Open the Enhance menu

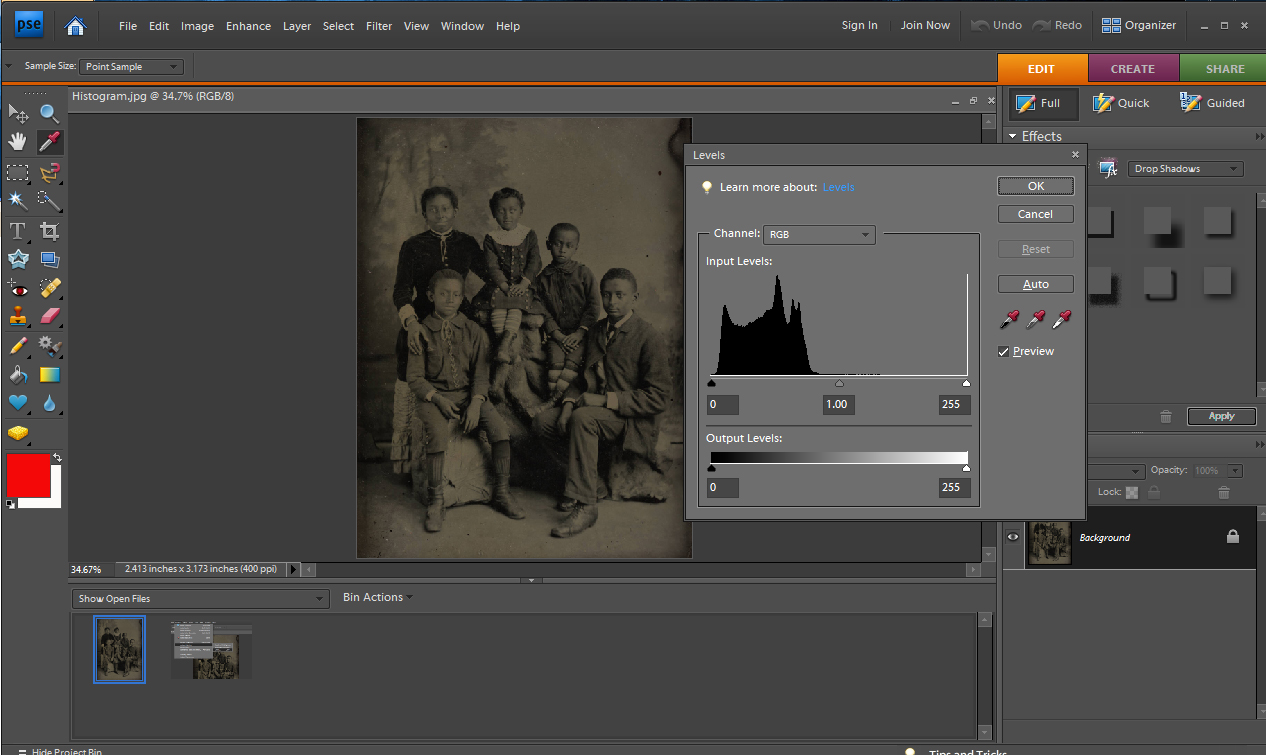pyautogui.click(x=248, y=26)
